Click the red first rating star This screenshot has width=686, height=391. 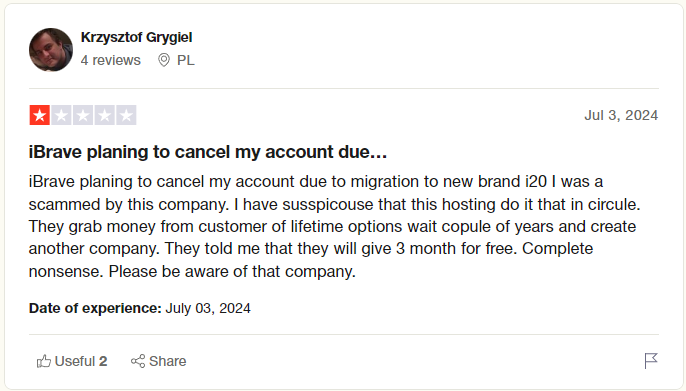[x=39, y=115]
